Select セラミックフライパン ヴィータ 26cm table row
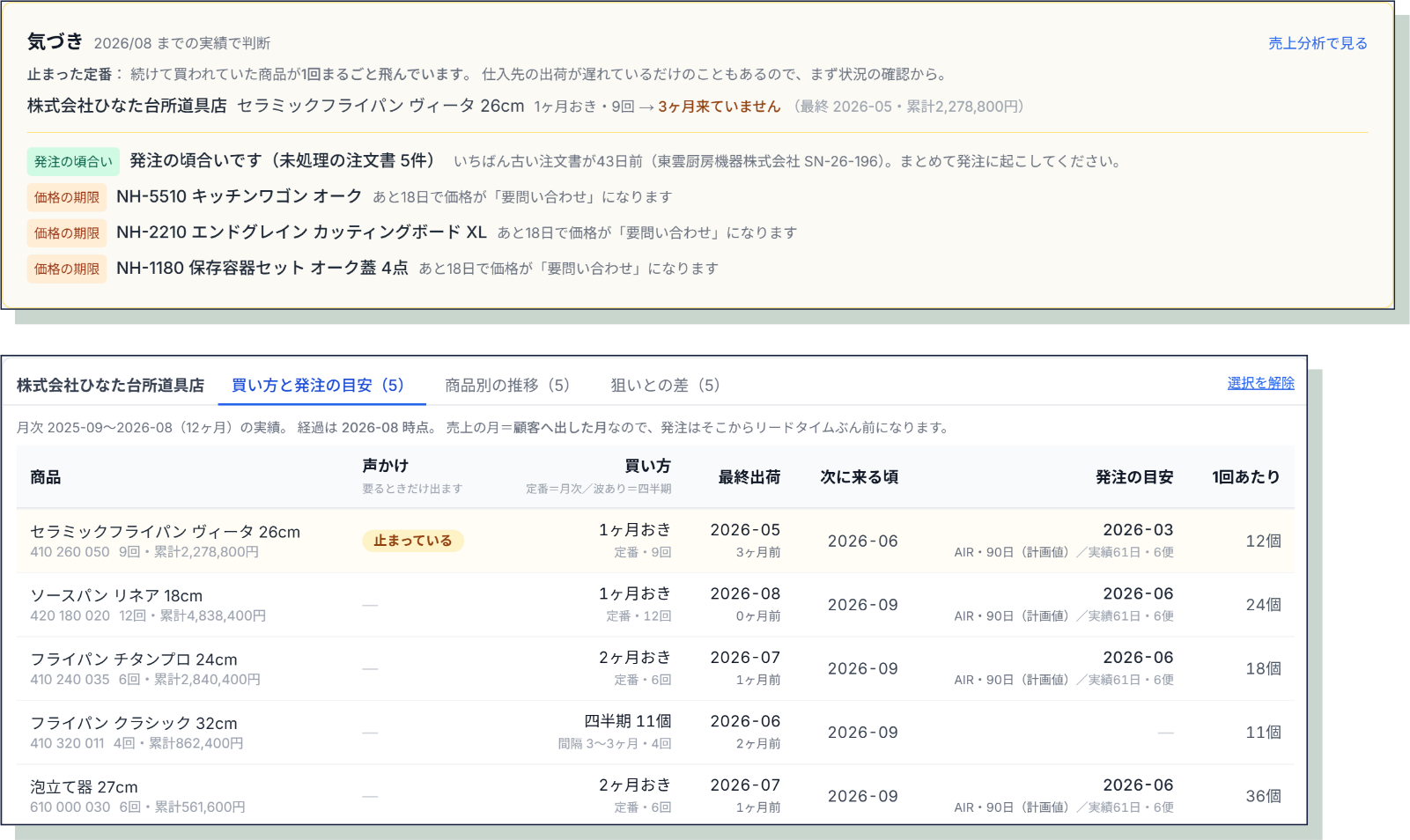 pos(655,541)
